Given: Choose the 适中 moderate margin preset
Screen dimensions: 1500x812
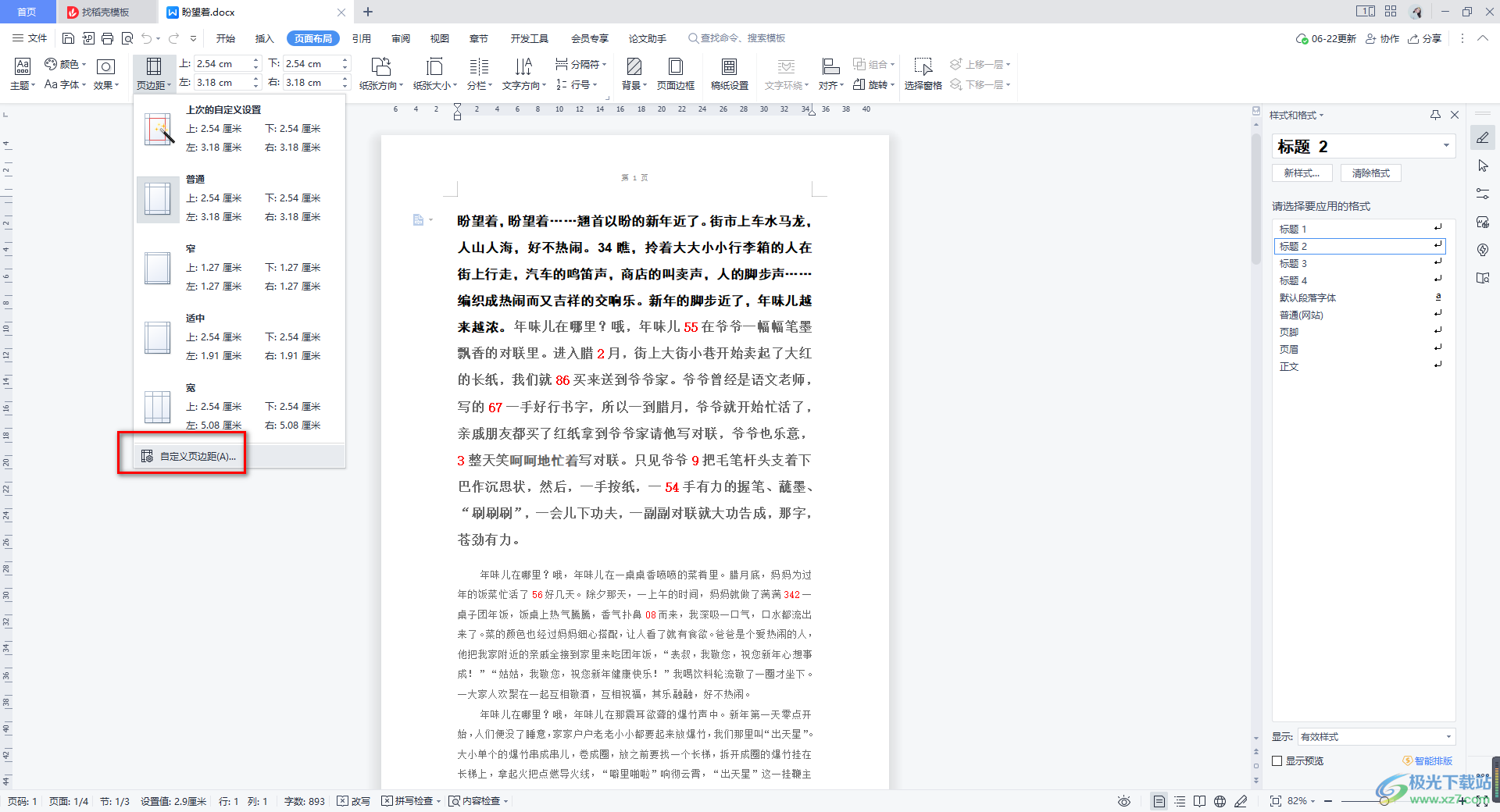Looking at the screenshot, I should point(239,339).
